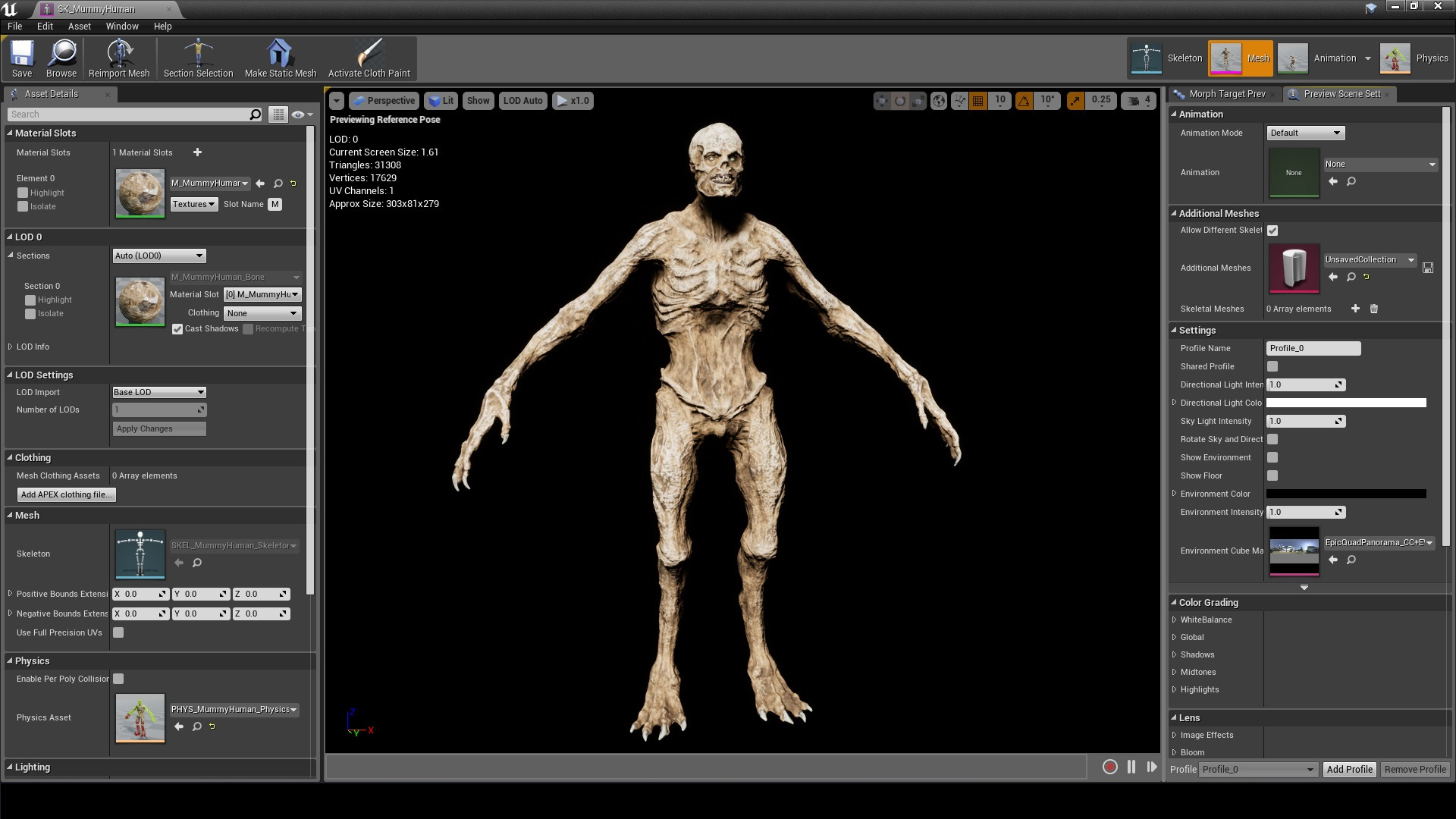1456x819 pixels.
Task: Click Add APEX clothing file button
Action: click(67, 494)
